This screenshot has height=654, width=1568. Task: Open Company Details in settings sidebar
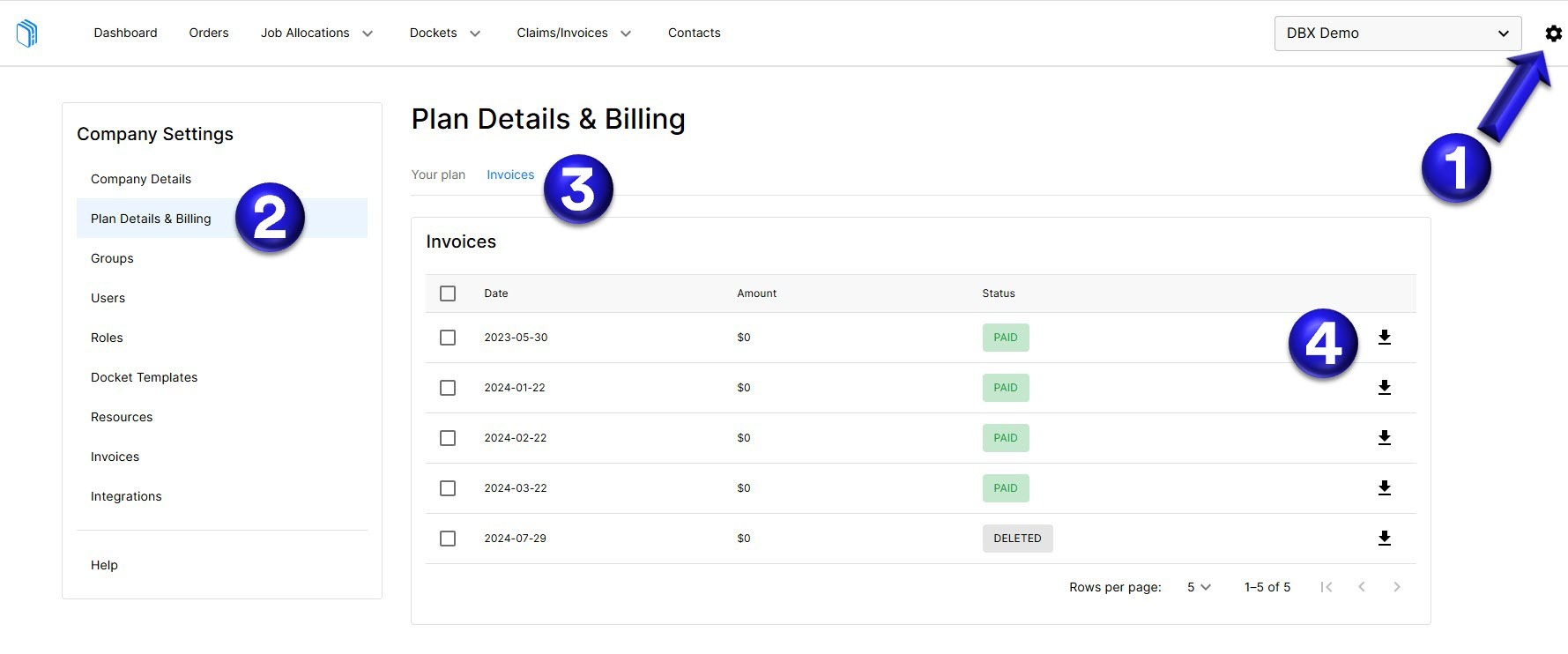(141, 179)
